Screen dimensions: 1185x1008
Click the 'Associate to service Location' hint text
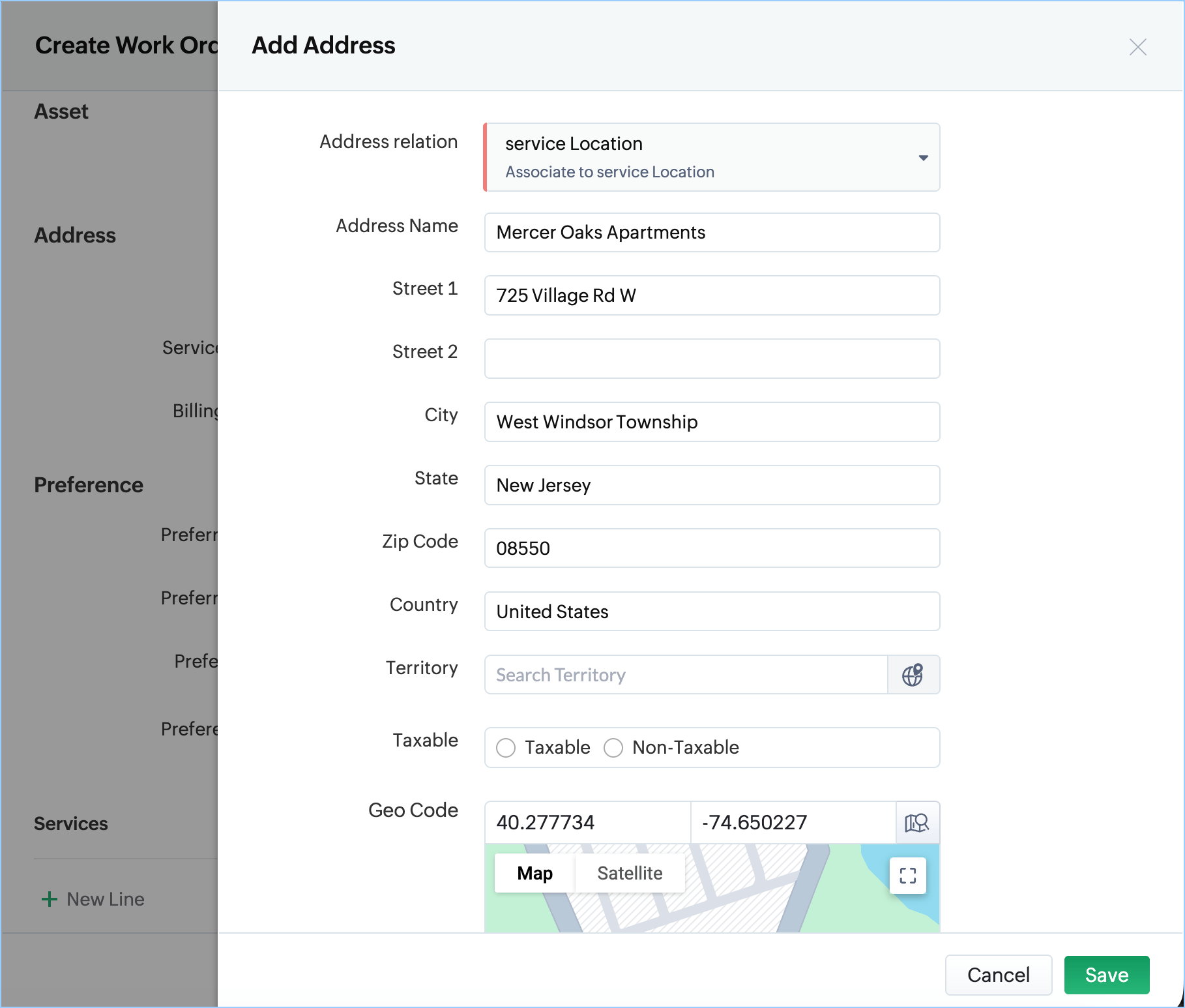(609, 171)
